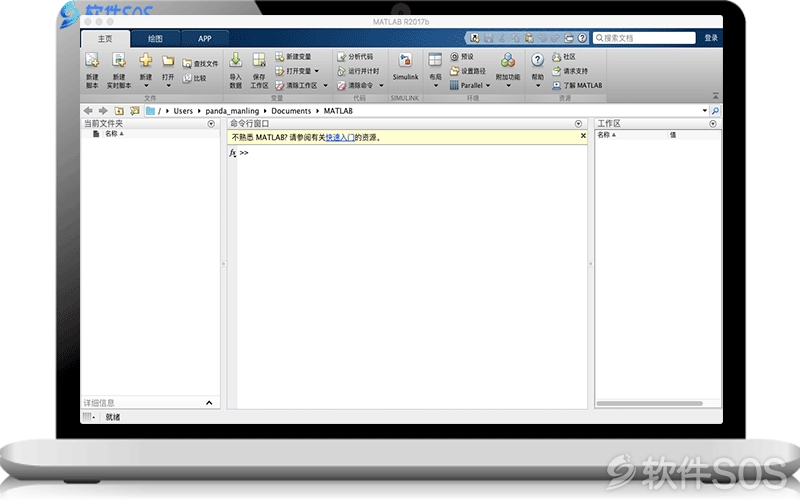Clear workspace with the 清除工作区 icon

280,85
